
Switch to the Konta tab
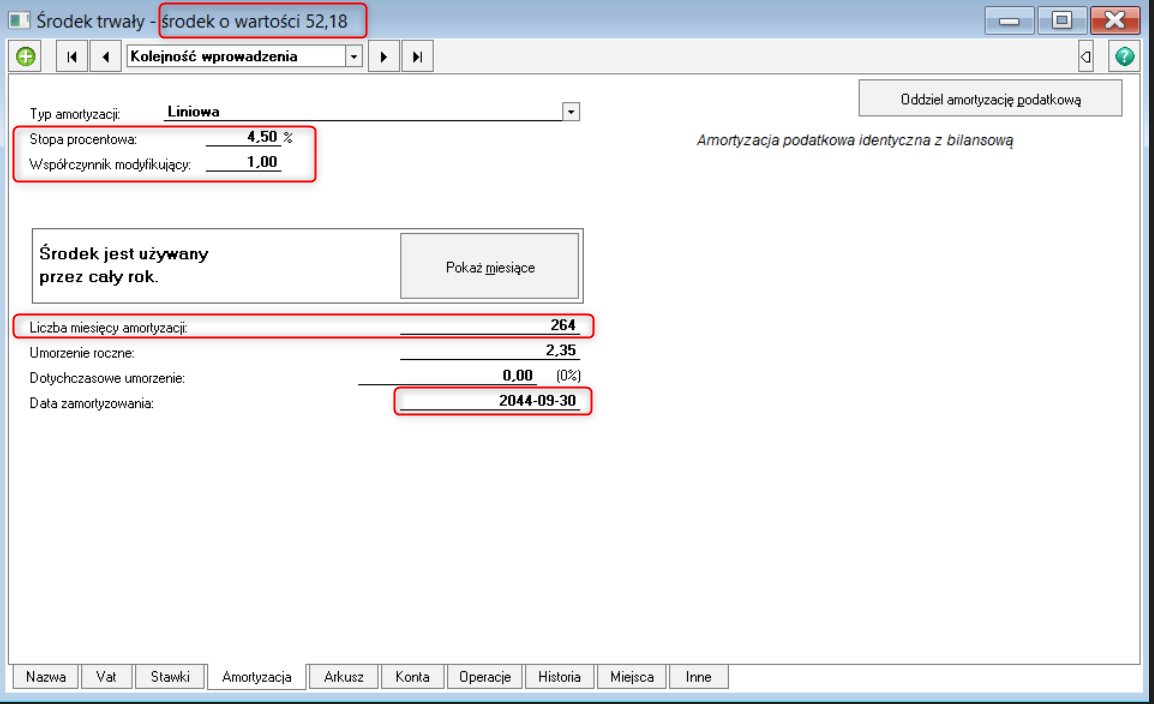point(412,677)
